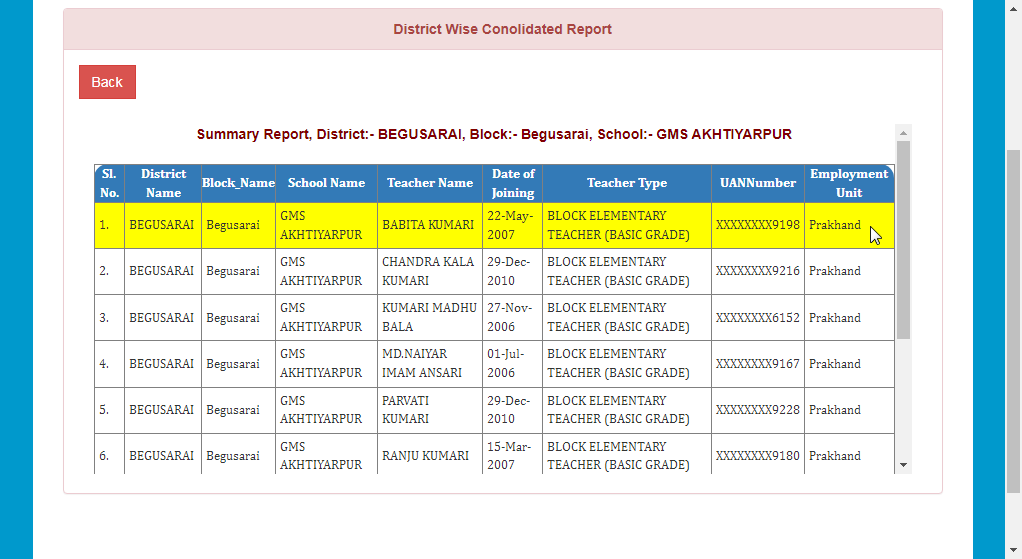Screen dimensions: 1022x559
Task: Click the page scrollbar up arrow
Action: click(x=1014, y=8)
